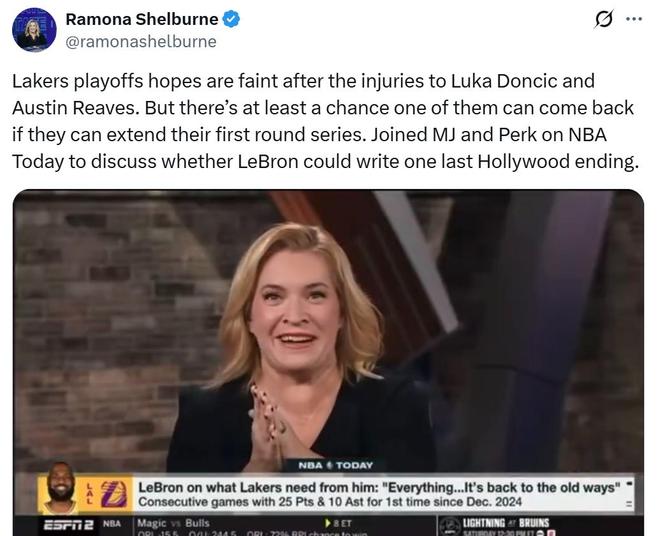Open Ramona Shelburne's profile avatar

pos(35,29)
